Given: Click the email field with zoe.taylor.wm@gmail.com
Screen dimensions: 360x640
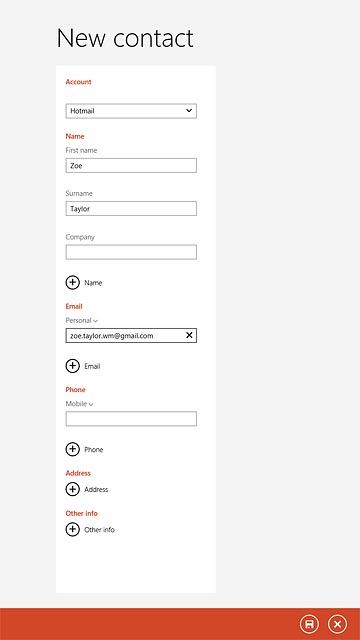Looking at the screenshot, I should click(x=131, y=335).
